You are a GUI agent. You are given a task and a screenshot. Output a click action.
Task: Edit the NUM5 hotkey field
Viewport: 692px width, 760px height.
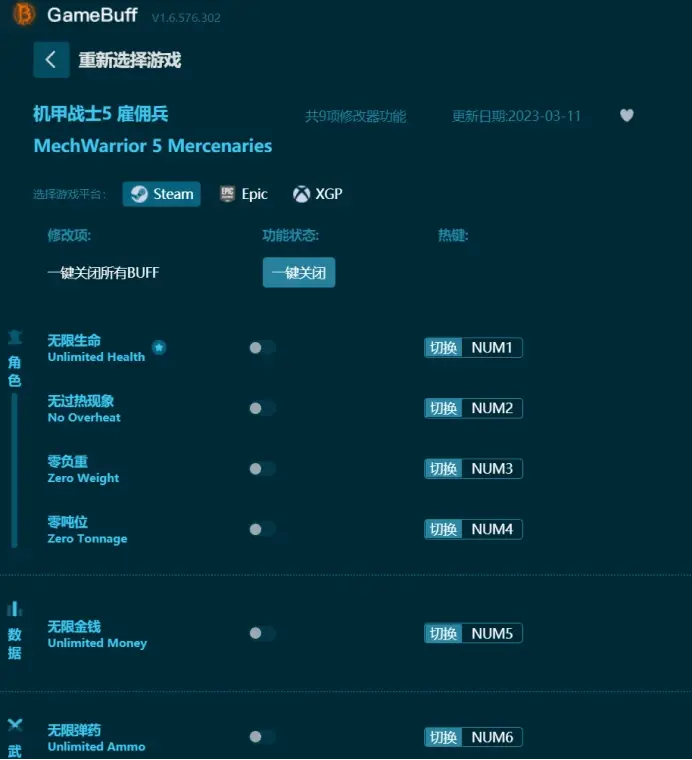492,633
